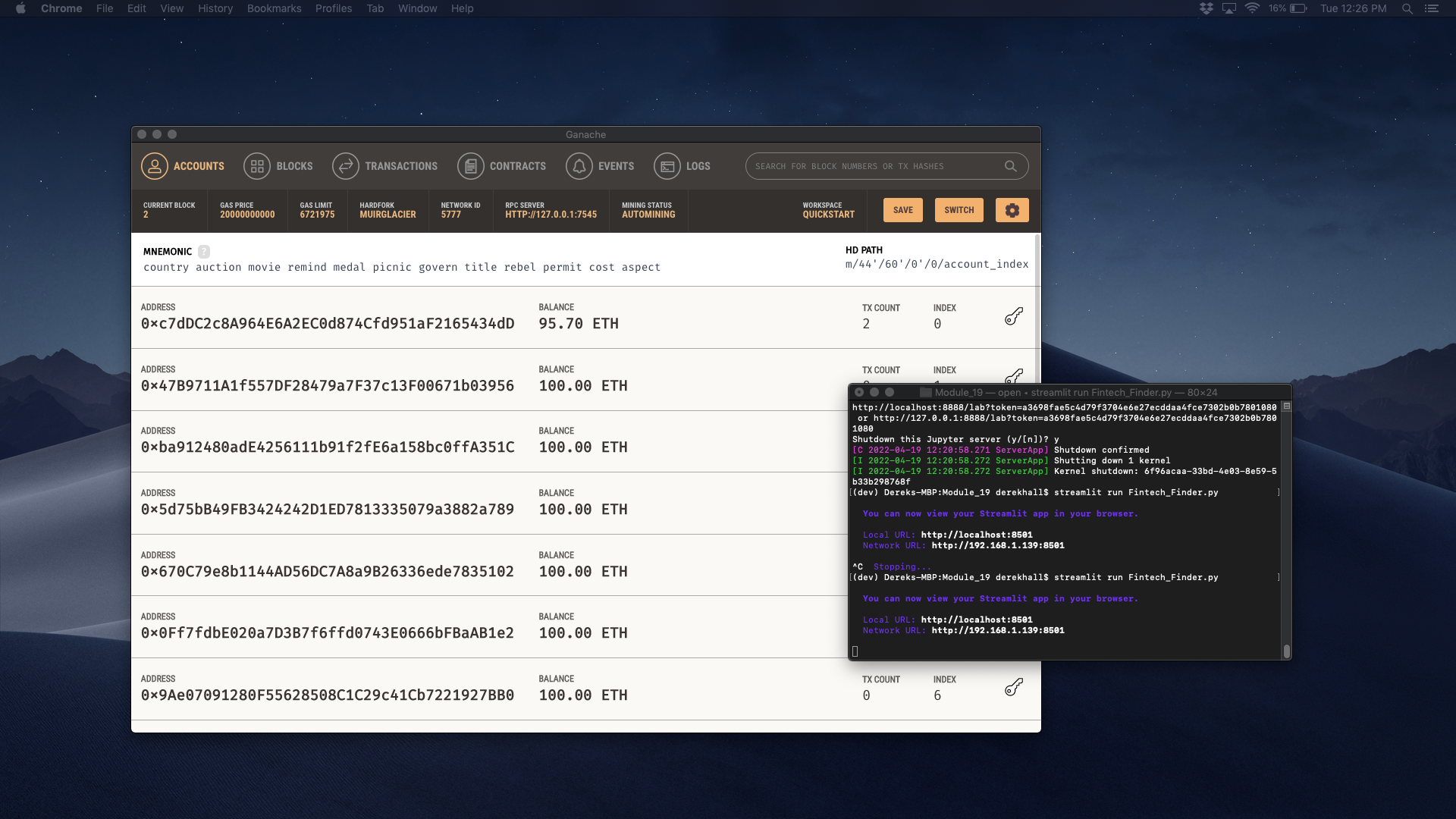This screenshot has height=819, width=1456.
Task: Show private key for account index 6
Action: tap(1014, 688)
